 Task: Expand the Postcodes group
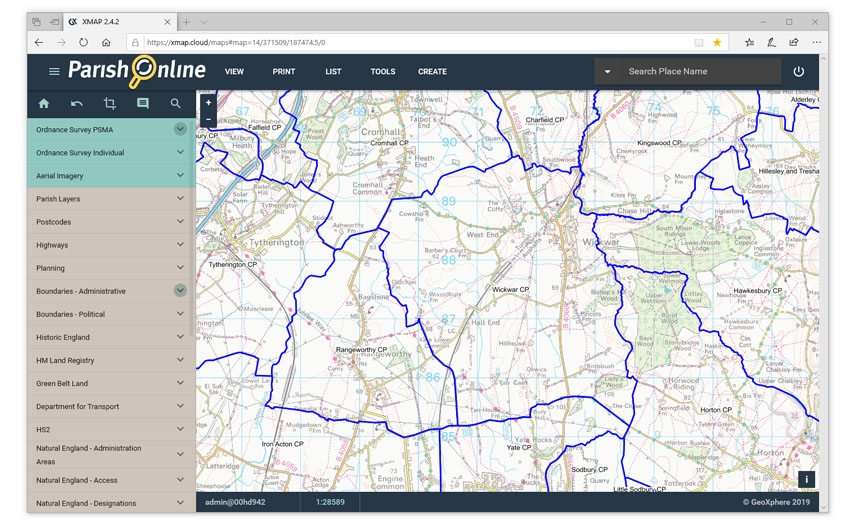180,221
